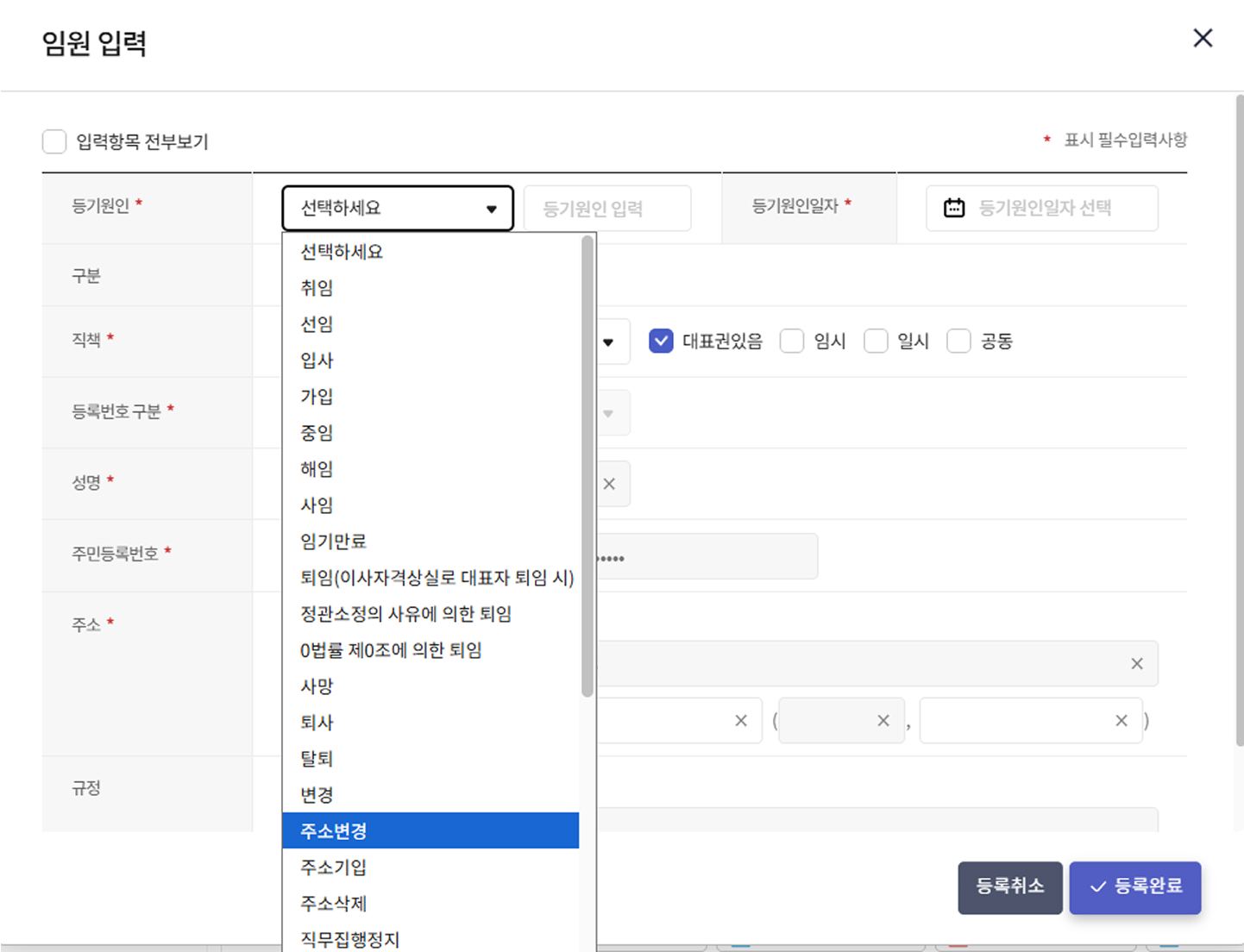Uncheck the 대표권있음 checkbox
The width and height of the screenshot is (1244, 952).
coord(661,341)
